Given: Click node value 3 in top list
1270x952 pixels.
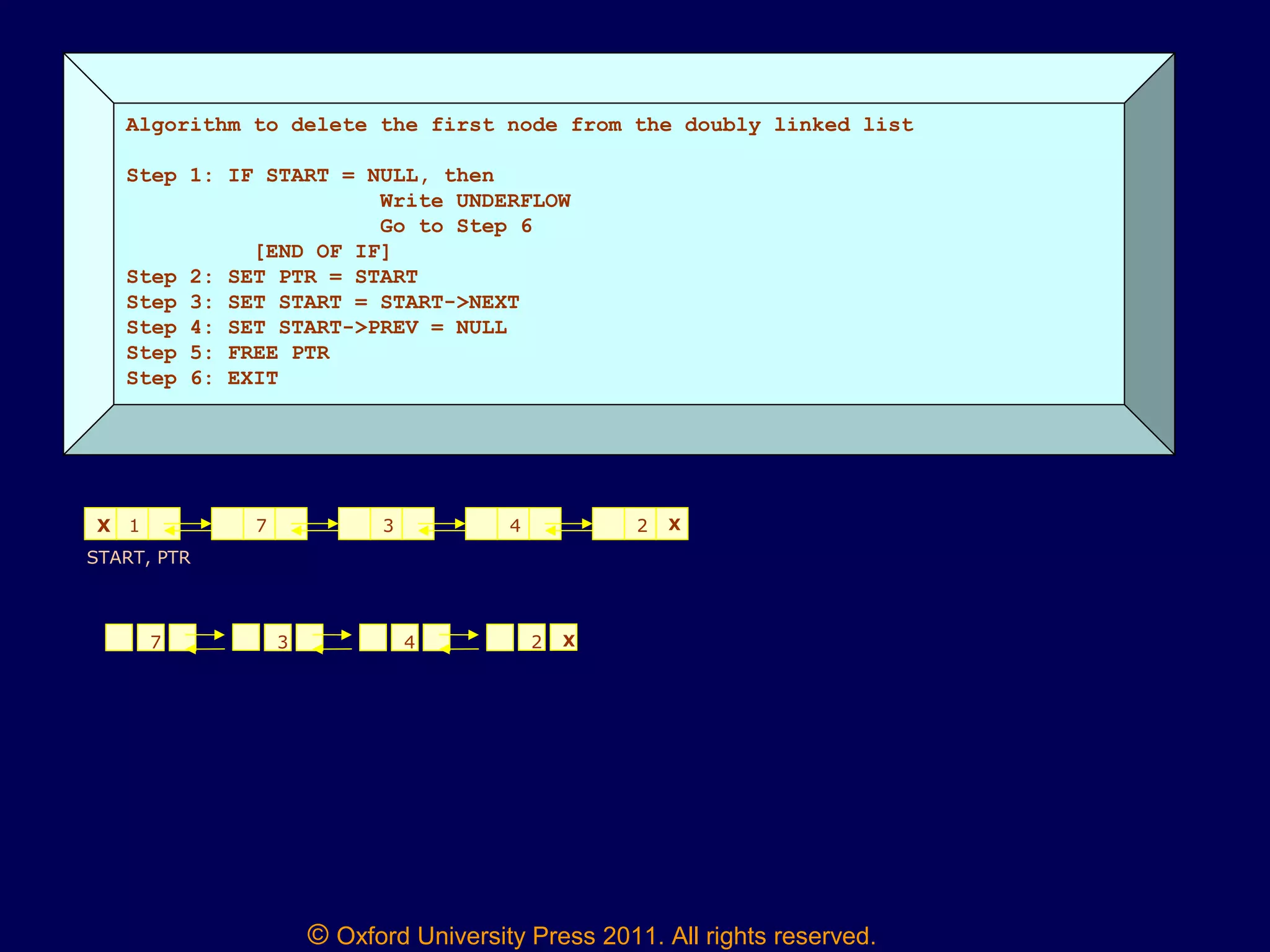Looking at the screenshot, I should (388, 525).
